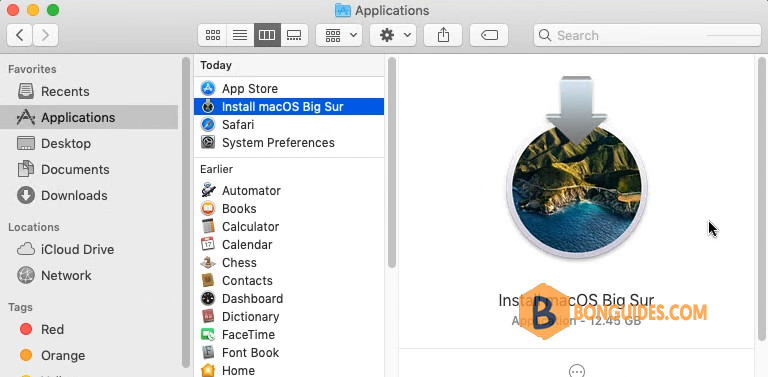Image resolution: width=768 pixels, height=377 pixels.
Task: Click the FaceTime app icon
Action: (x=208, y=335)
